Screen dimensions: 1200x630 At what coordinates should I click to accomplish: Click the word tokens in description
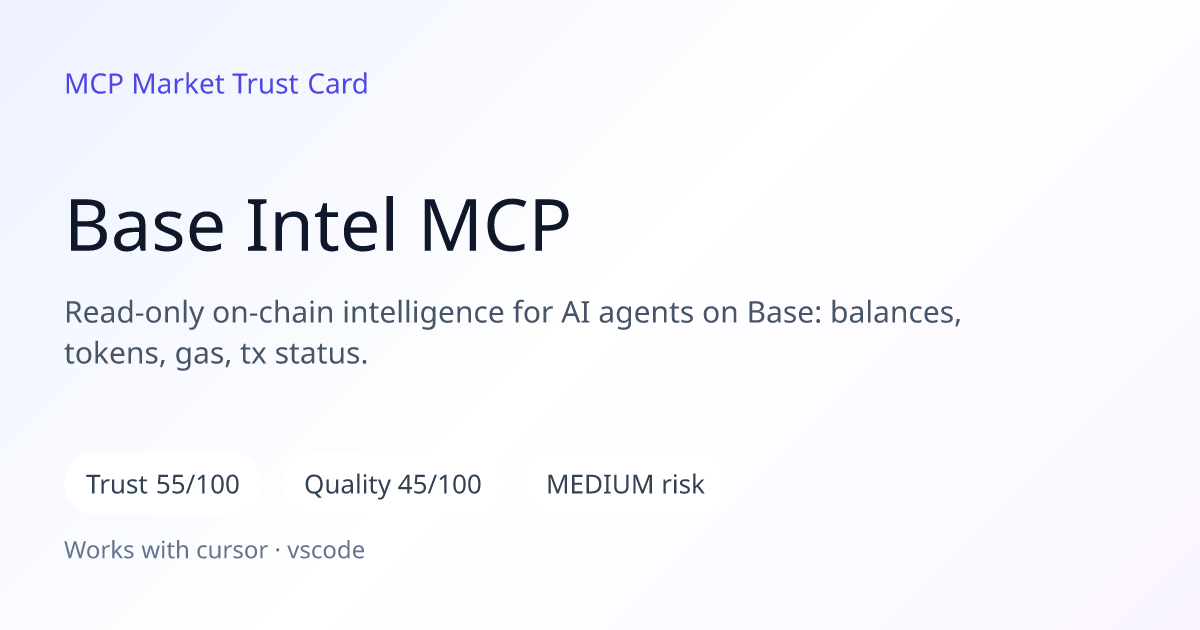106,354
